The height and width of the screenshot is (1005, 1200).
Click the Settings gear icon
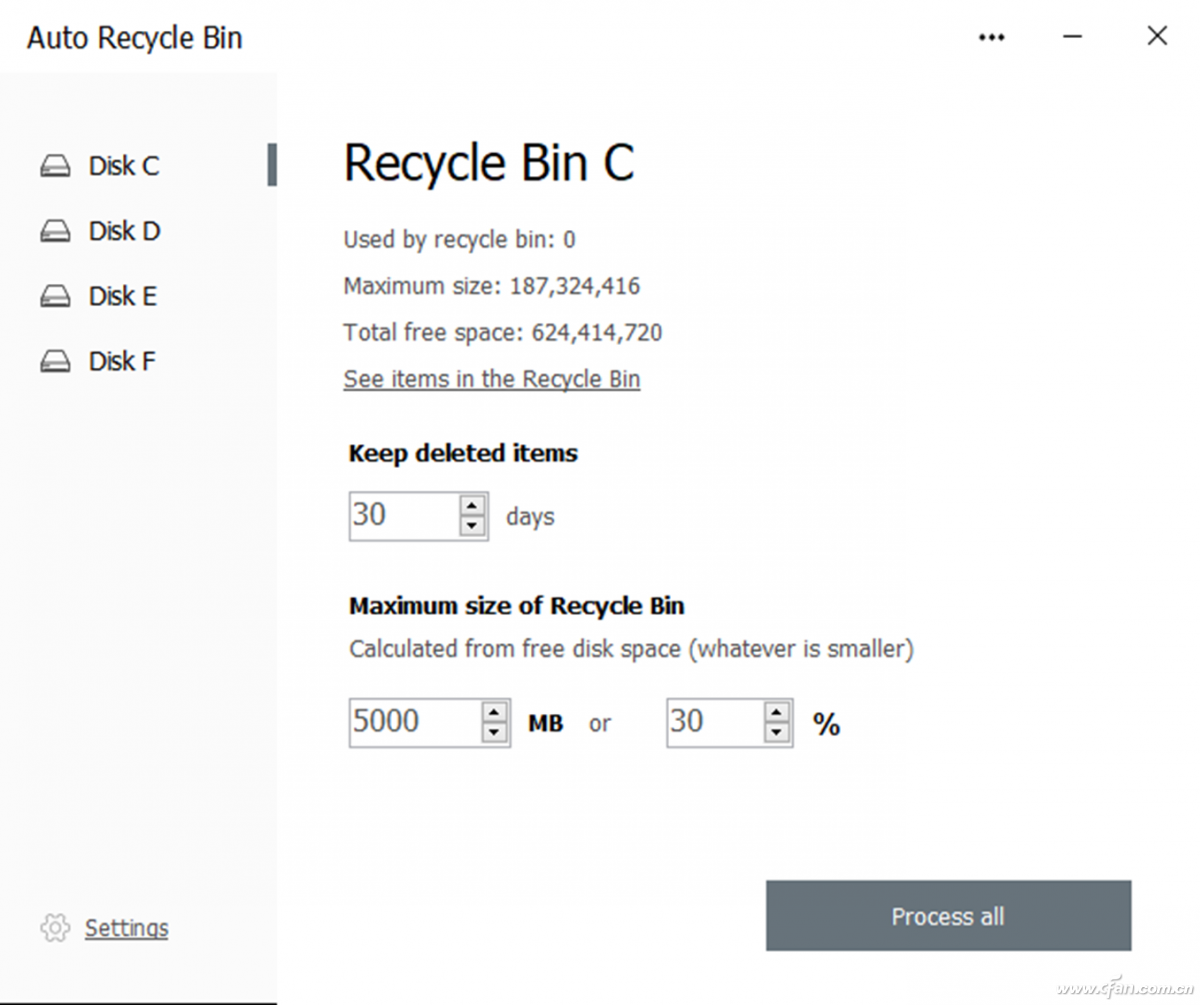(x=55, y=928)
